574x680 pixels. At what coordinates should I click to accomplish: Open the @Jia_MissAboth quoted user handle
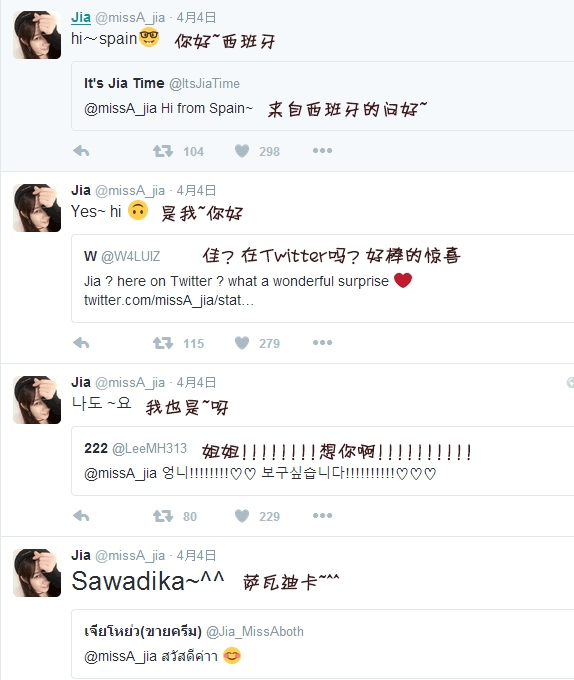click(255, 631)
